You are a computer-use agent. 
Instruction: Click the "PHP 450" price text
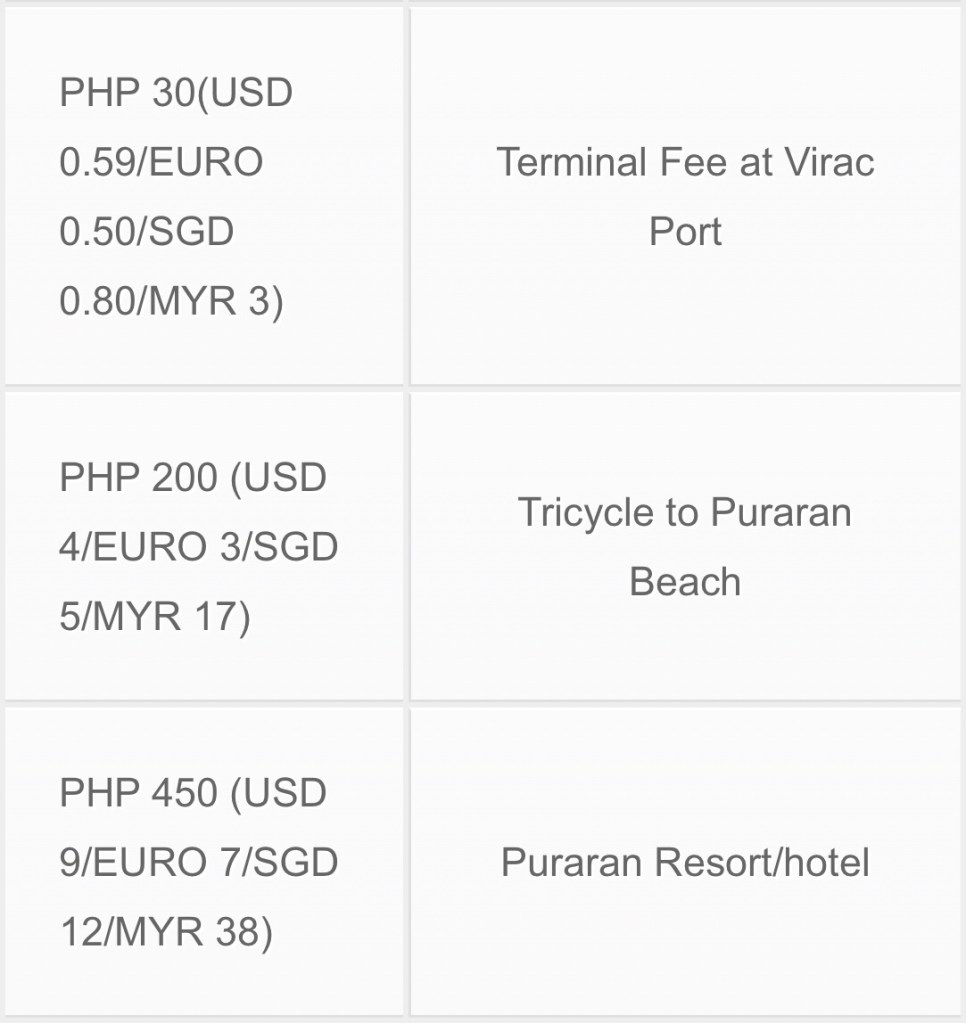click(x=138, y=793)
